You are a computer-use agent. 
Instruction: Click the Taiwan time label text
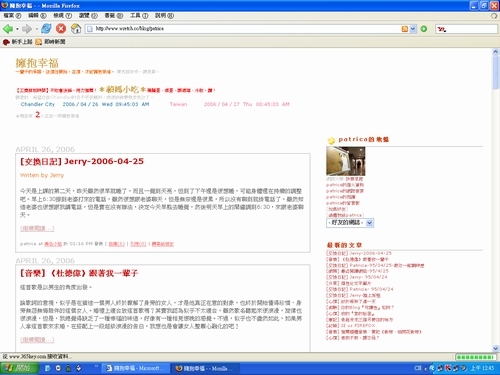[x=178, y=104]
